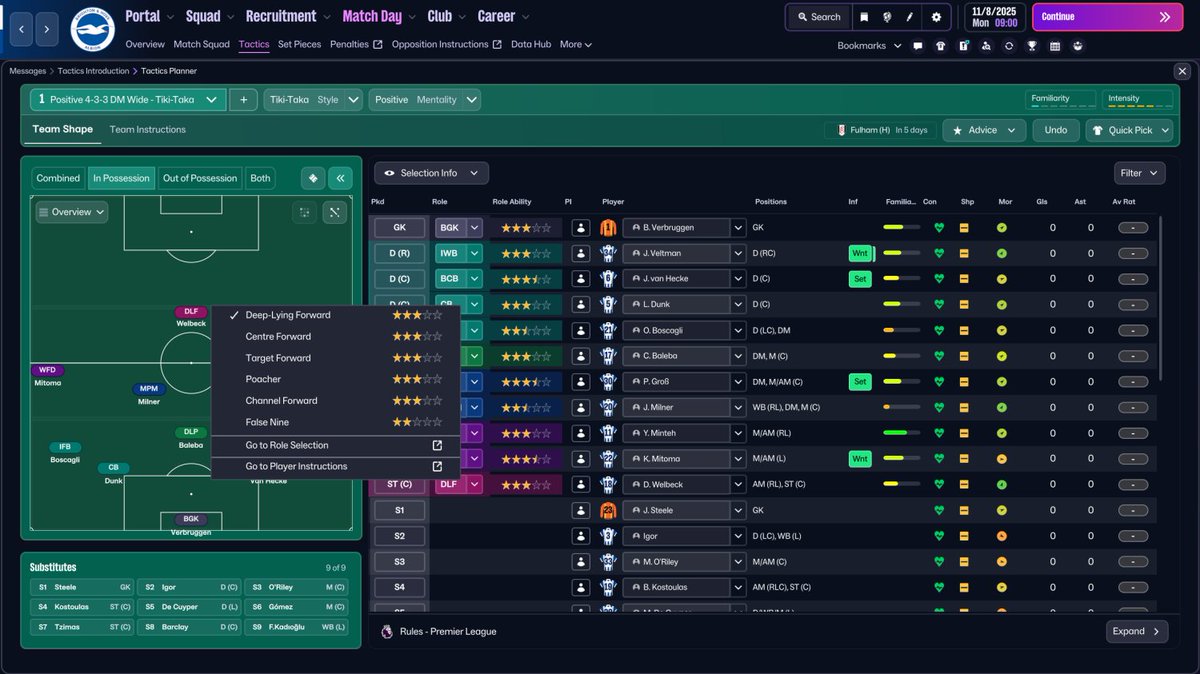Switch pitch view to Combined
Screen dimensions: 1200x674
pos(58,178)
